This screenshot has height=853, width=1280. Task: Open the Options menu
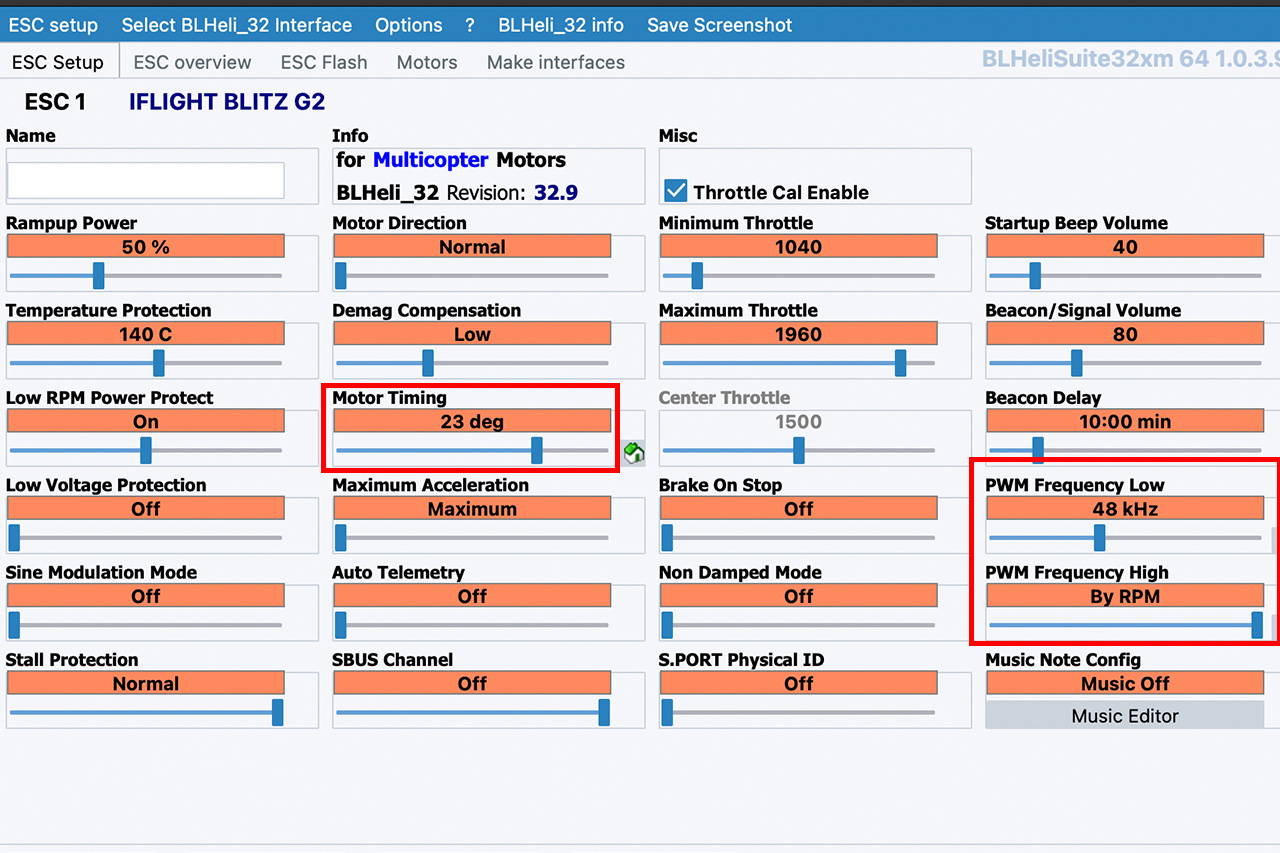click(409, 25)
